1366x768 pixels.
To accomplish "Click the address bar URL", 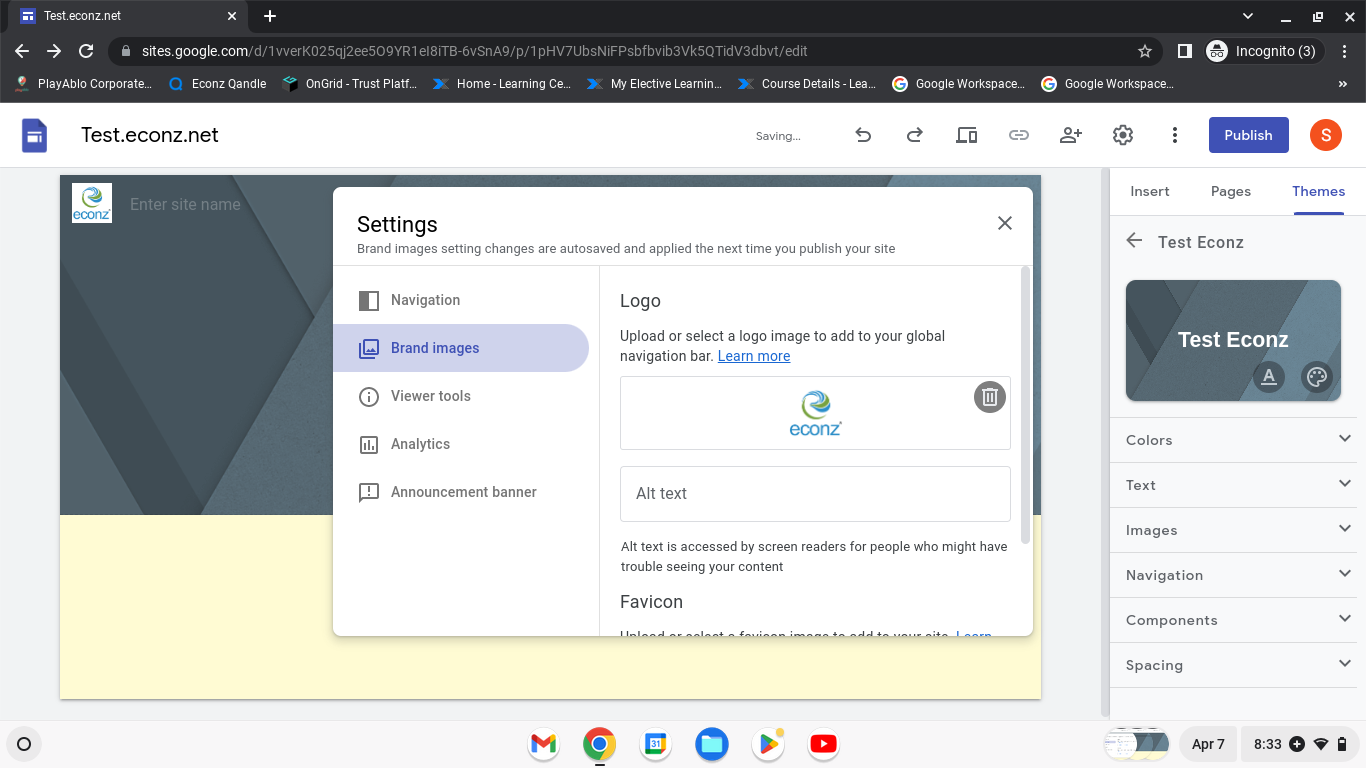I will pos(475,51).
